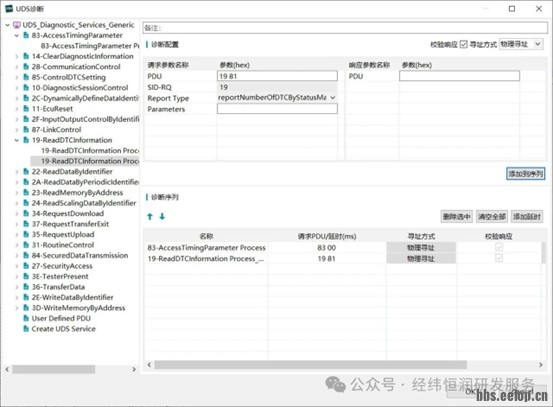Click the 3E-TesterPresent service icon

click(x=26, y=276)
